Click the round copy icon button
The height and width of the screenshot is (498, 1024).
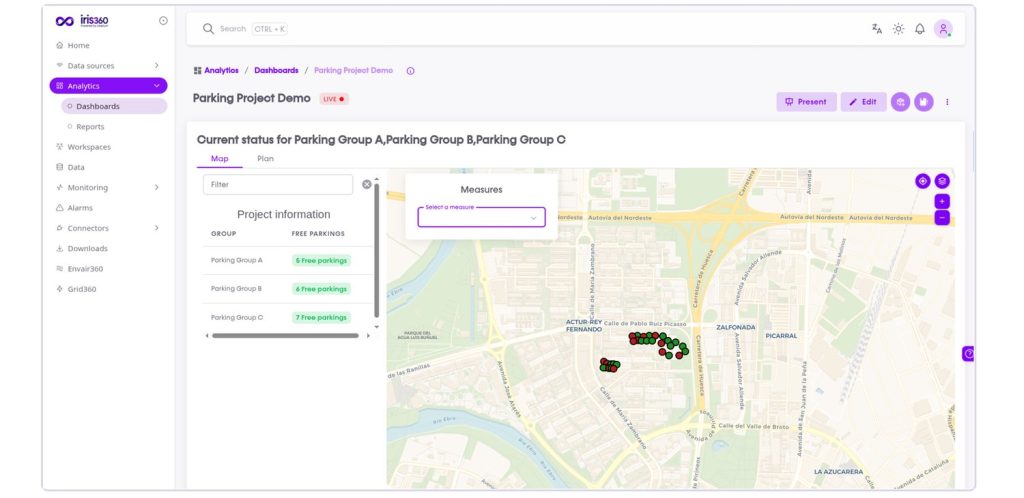point(923,102)
